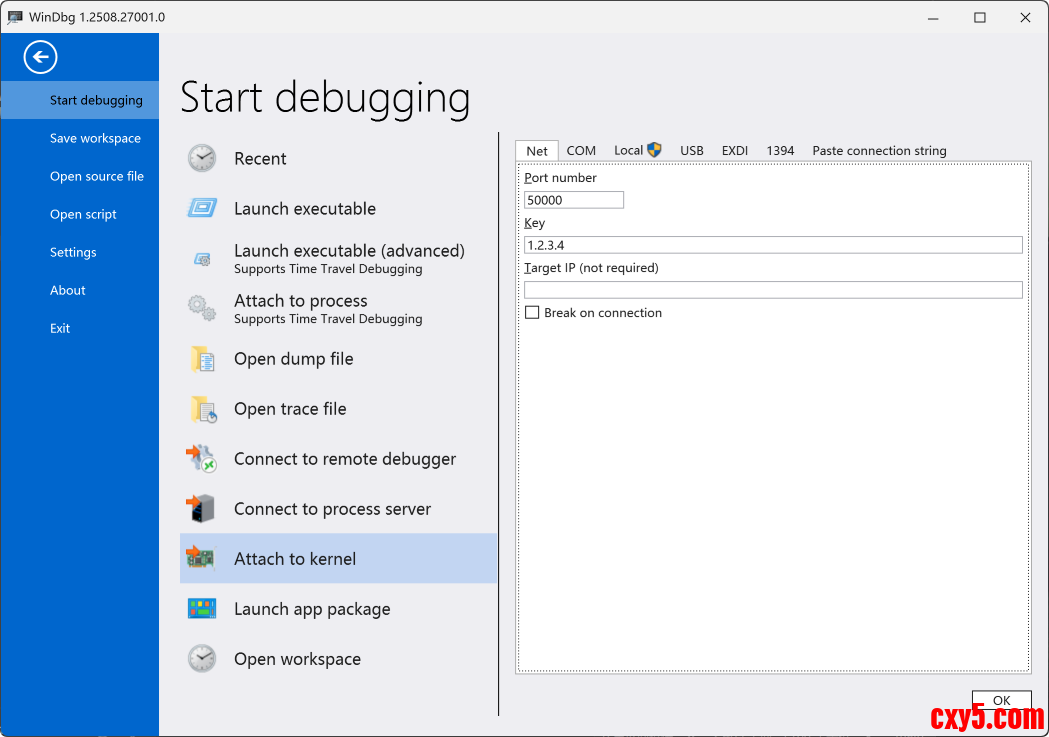
Task: Choose Open trace file option
Action: (290, 409)
